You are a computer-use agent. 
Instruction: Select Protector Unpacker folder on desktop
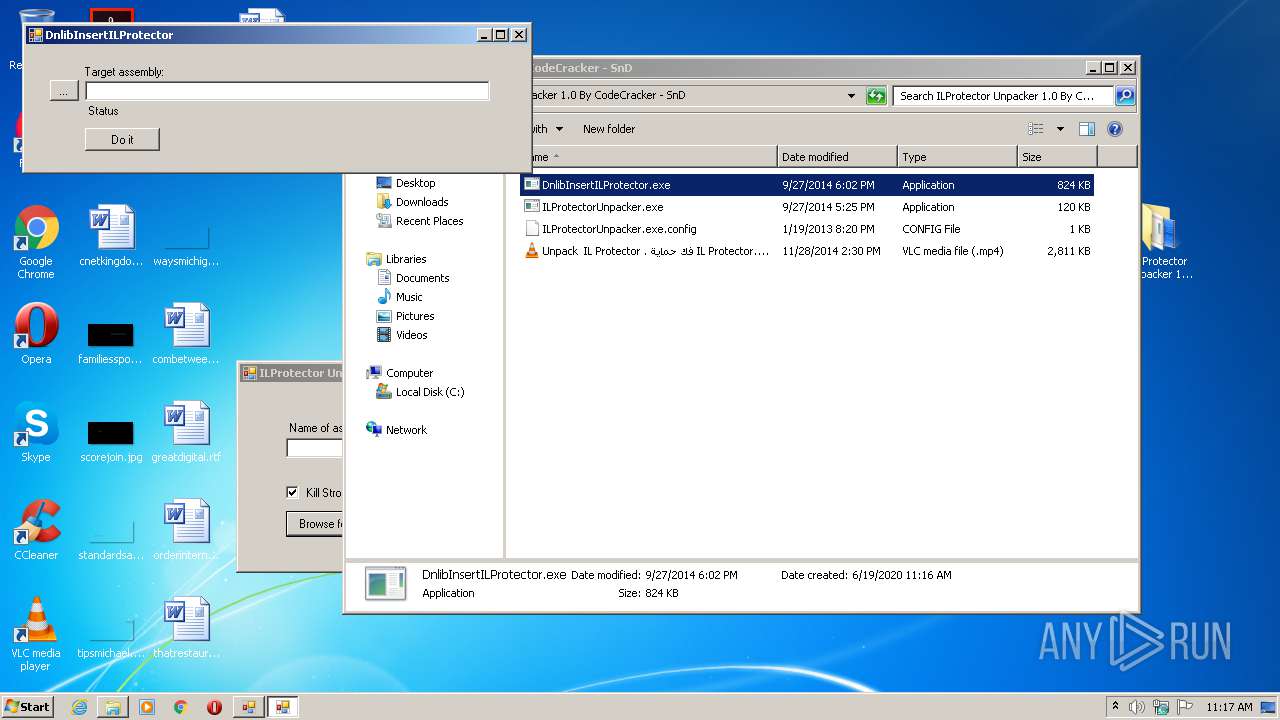(1164, 242)
